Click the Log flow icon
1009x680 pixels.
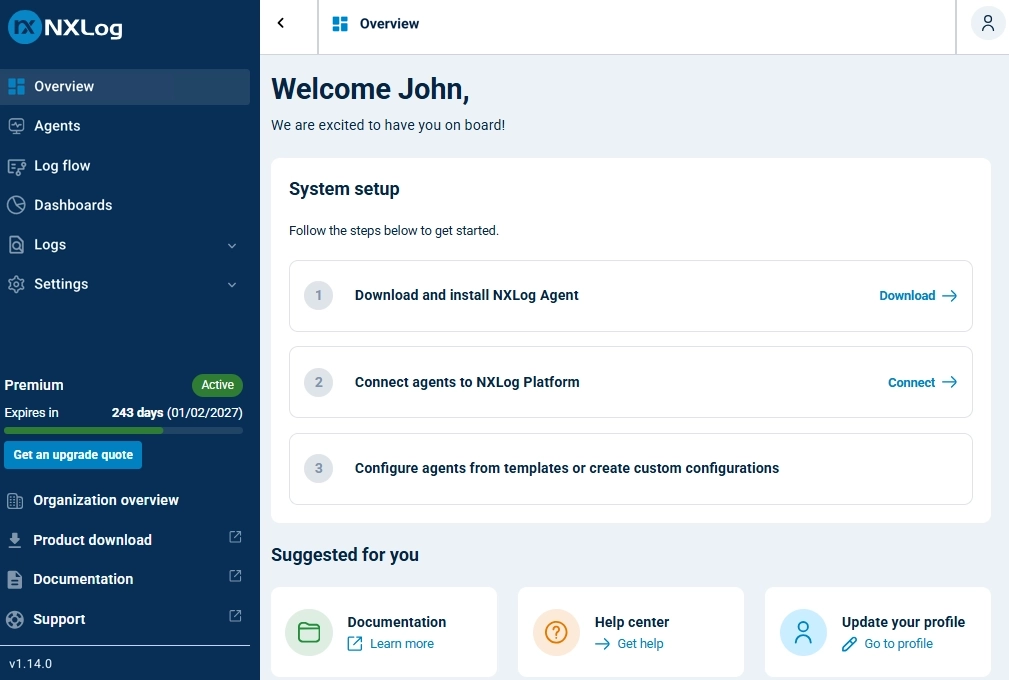tap(17, 167)
